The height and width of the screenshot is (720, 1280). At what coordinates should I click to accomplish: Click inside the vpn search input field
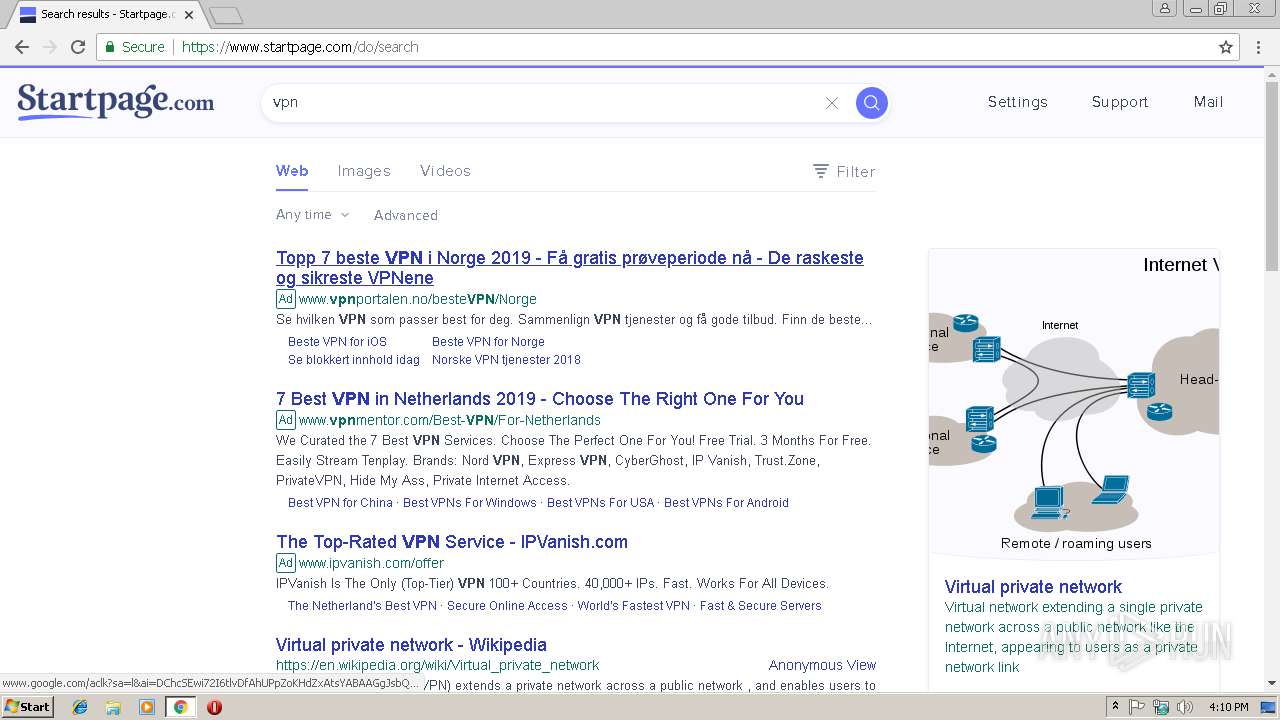click(x=545, y=102)
